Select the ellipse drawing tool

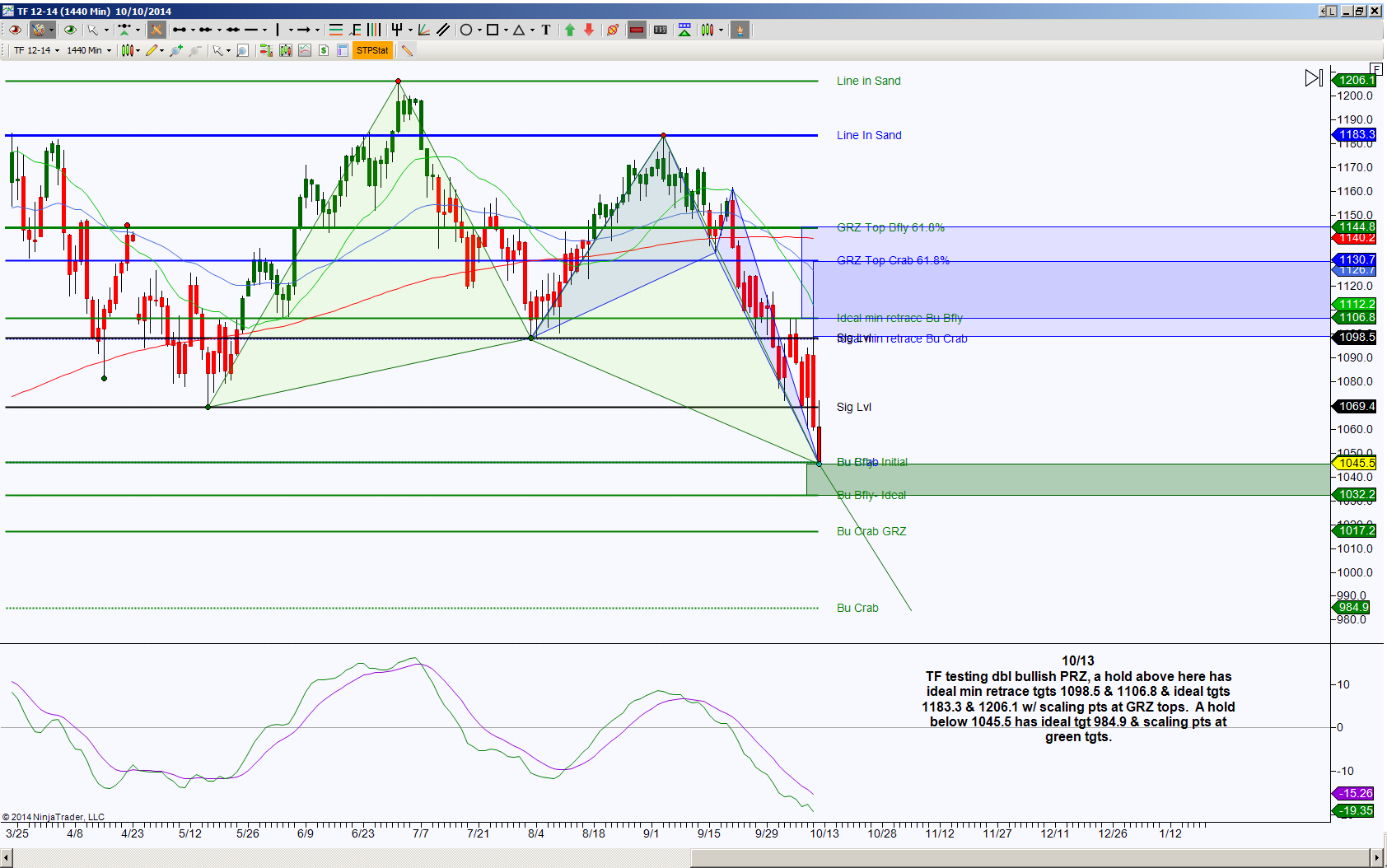(466, 30)
